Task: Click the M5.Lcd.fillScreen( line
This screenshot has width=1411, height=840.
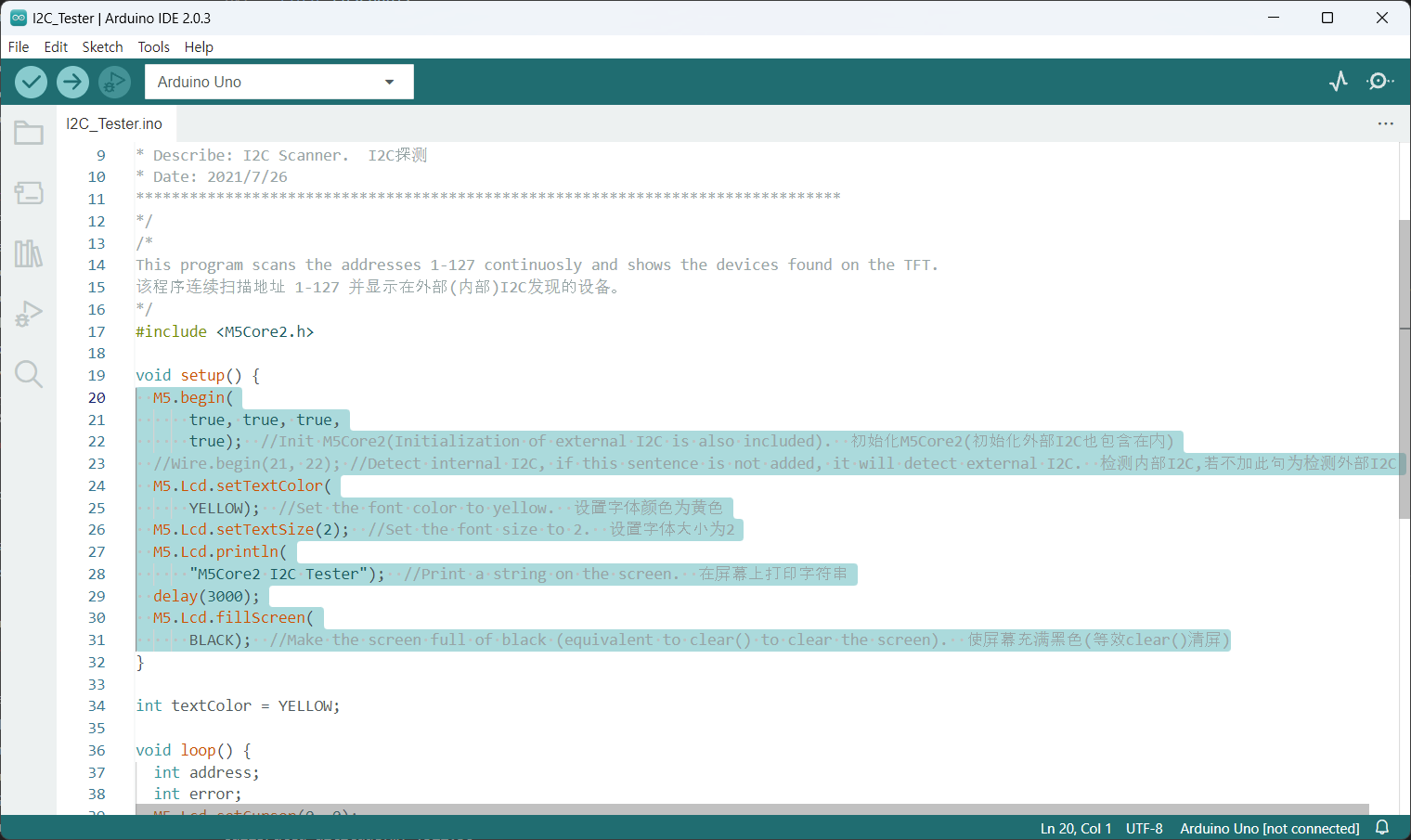Action: click(x=233, y=617)
